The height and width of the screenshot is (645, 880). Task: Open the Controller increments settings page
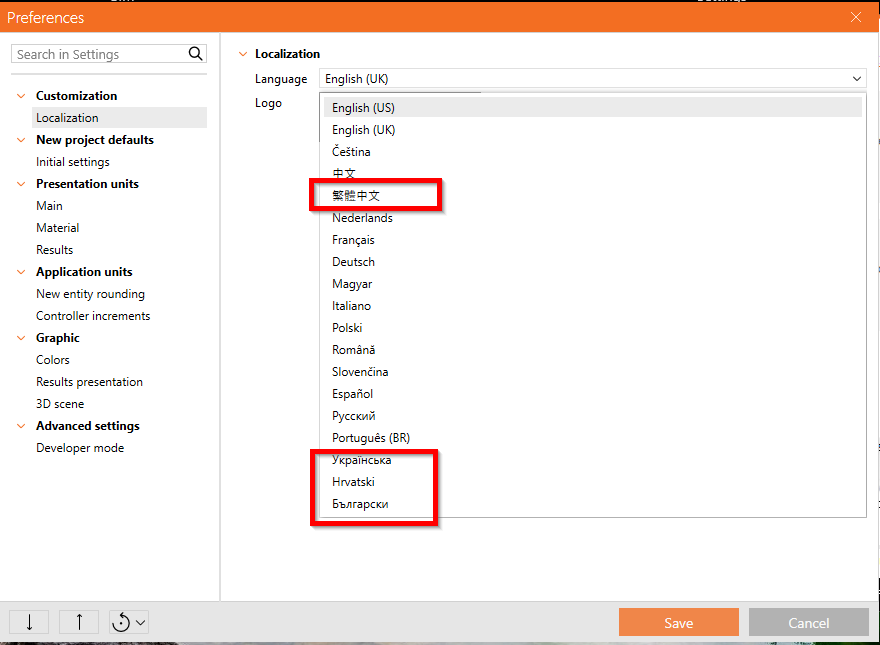pos(93,316)
